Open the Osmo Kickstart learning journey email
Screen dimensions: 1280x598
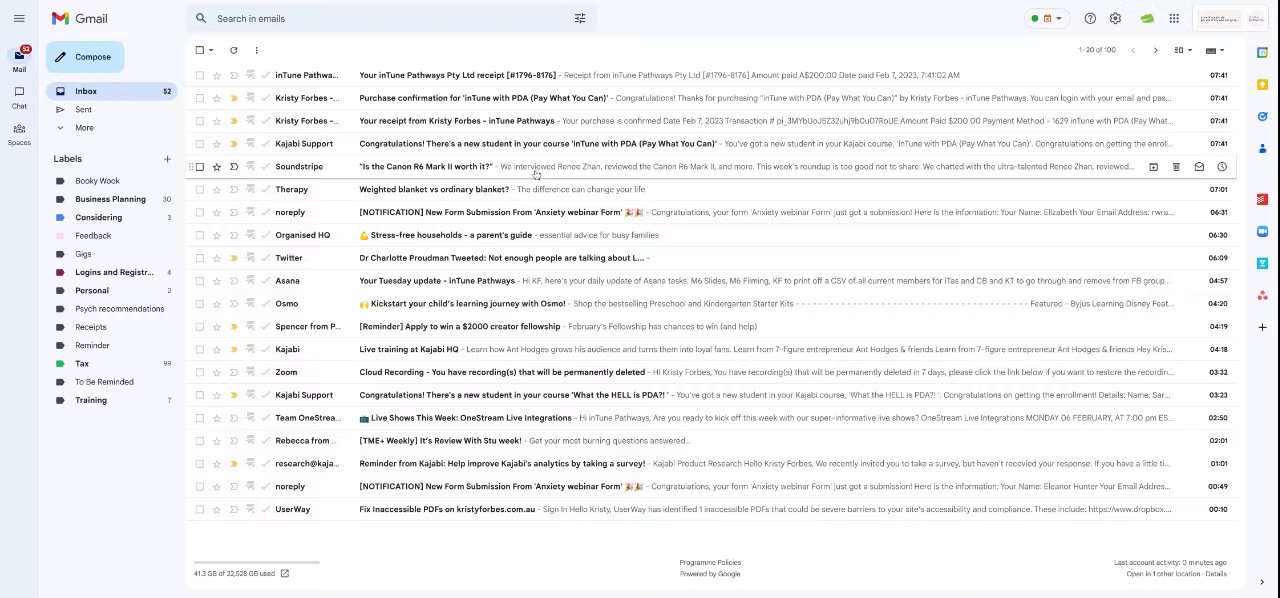point(712,304)
